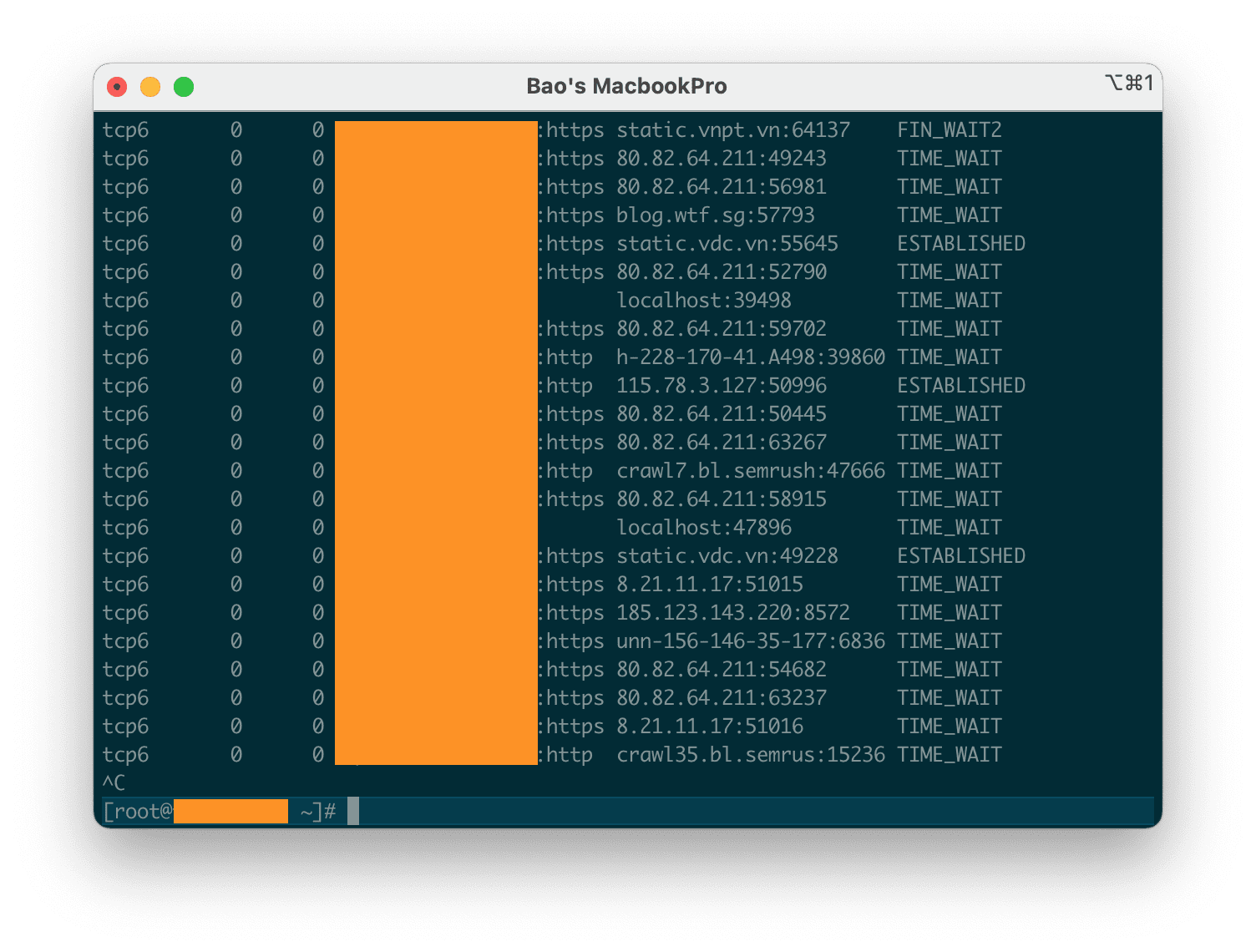1256x952 pixels.
Task: Click the ⌥⌘1 shortcut indicator
Action: click(x=1131, y=83)
